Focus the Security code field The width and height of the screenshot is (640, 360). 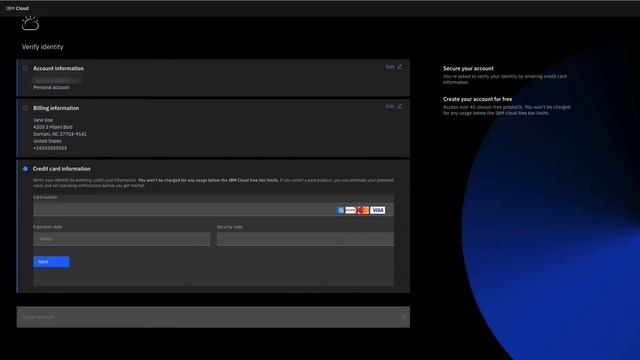[x=305, y=239]
